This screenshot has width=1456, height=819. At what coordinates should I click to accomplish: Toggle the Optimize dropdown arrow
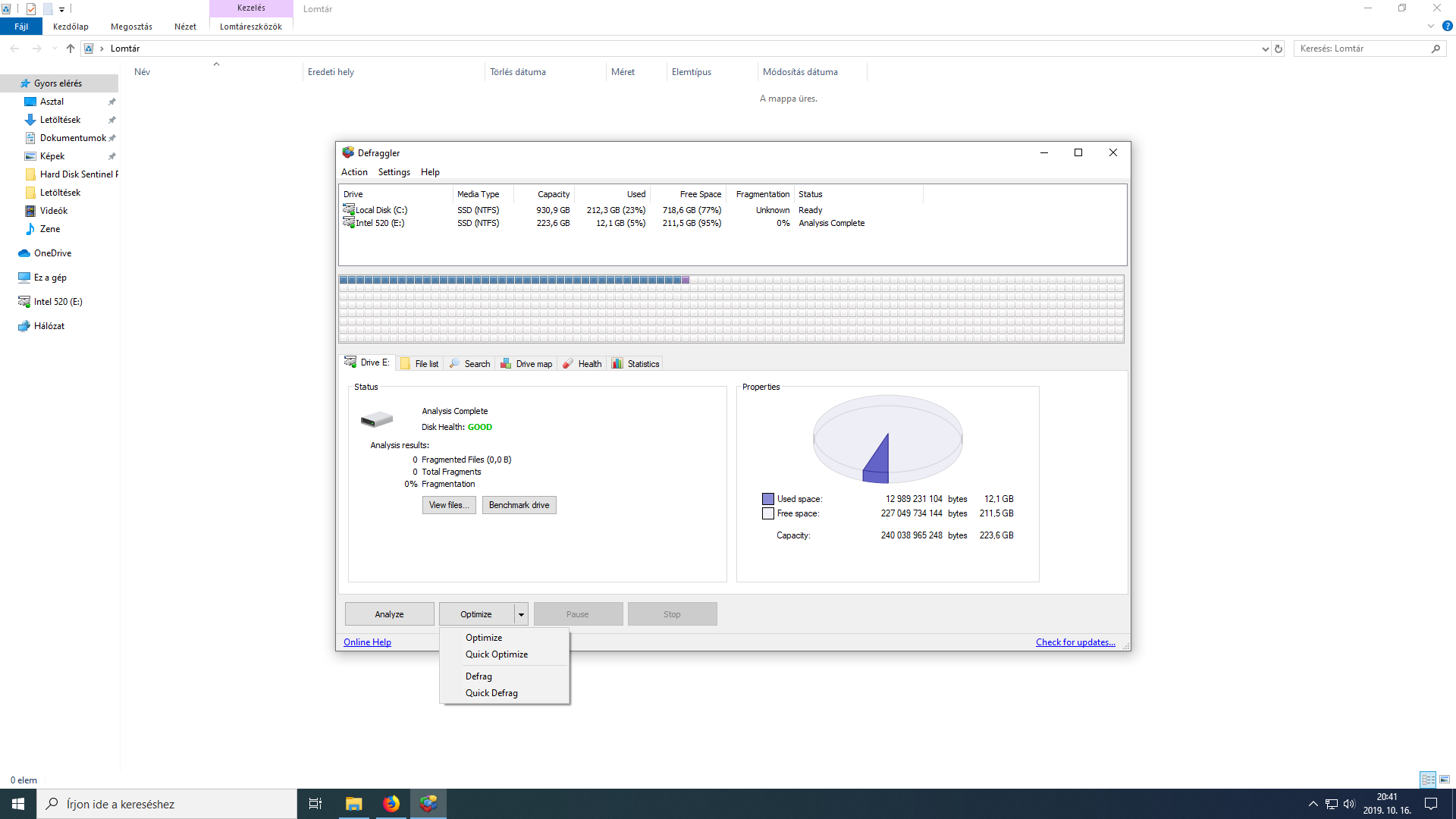(521, 614)
